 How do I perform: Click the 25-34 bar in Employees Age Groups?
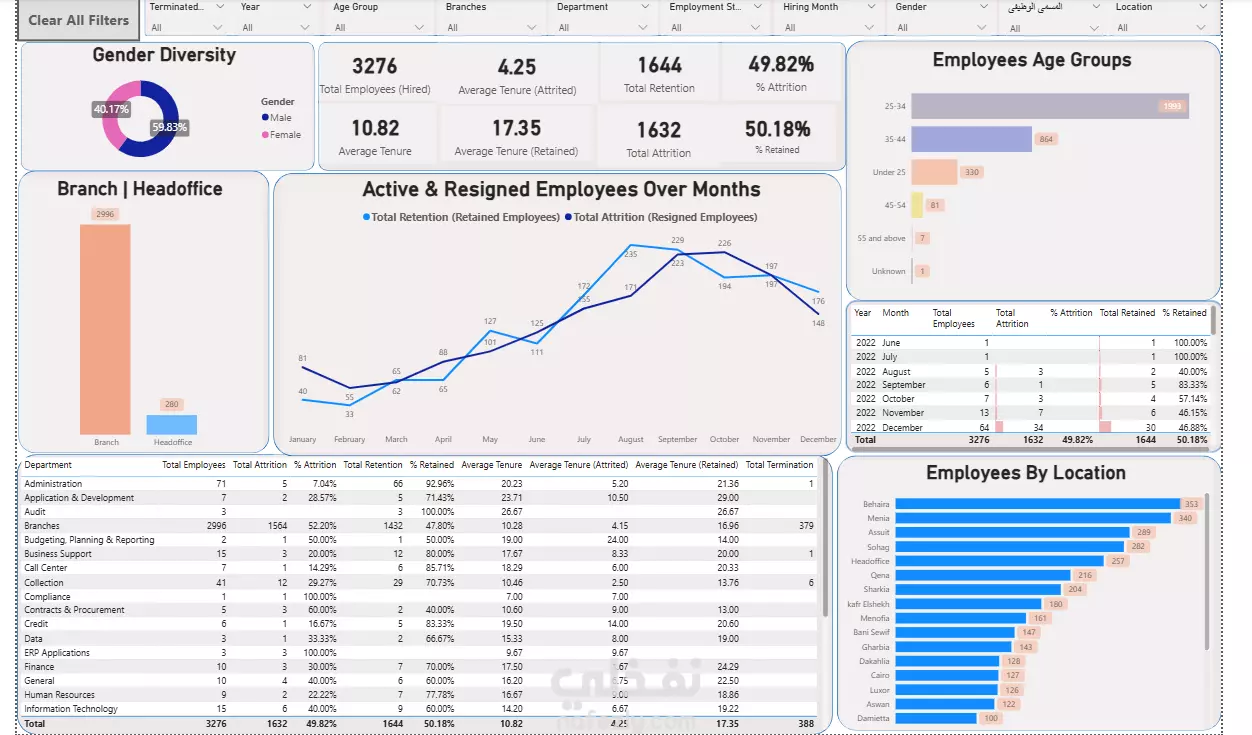tap(1050, 106)
